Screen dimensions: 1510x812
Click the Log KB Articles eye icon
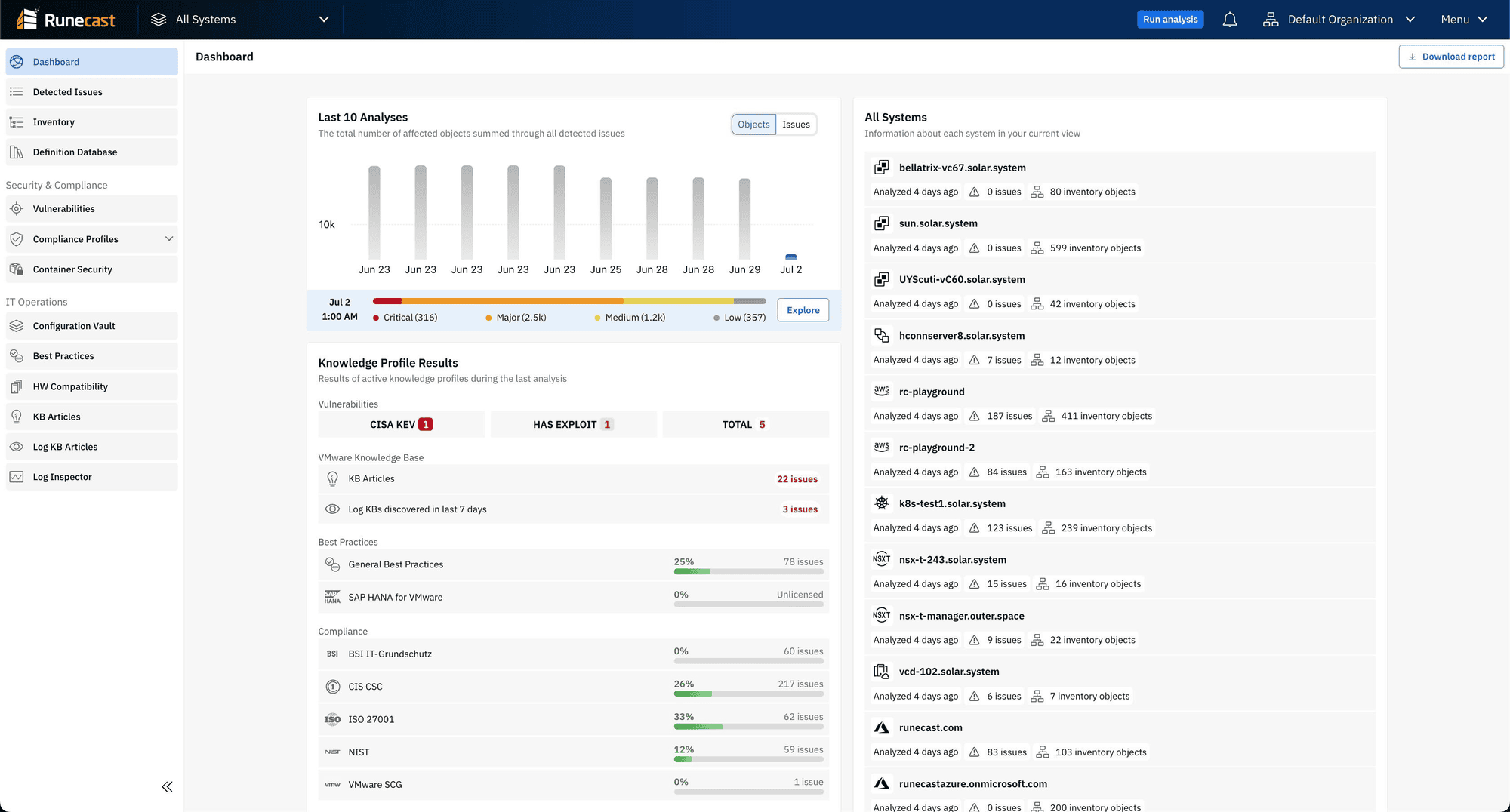click(17, 447)
